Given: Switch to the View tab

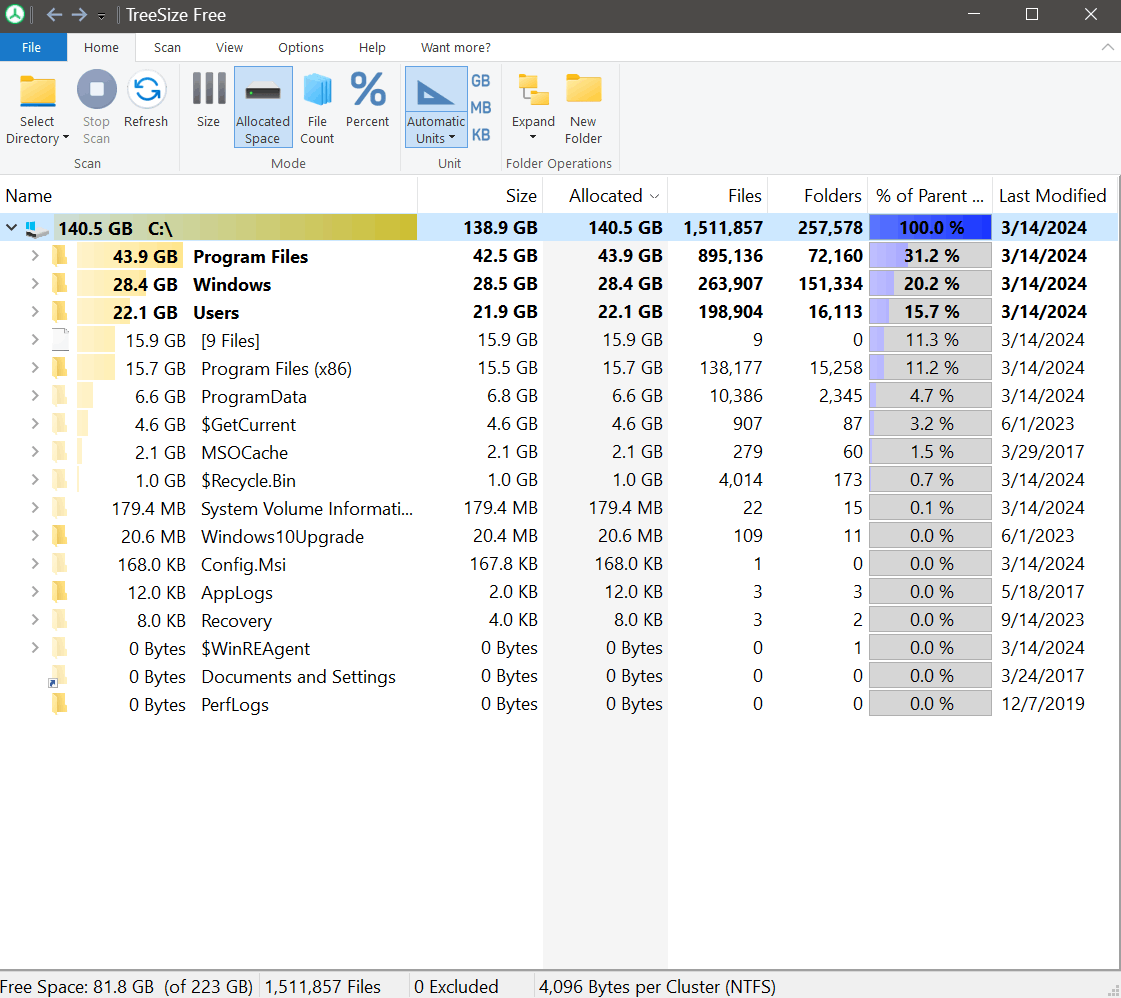Looking at the screenshot, I should pos(229,47).
